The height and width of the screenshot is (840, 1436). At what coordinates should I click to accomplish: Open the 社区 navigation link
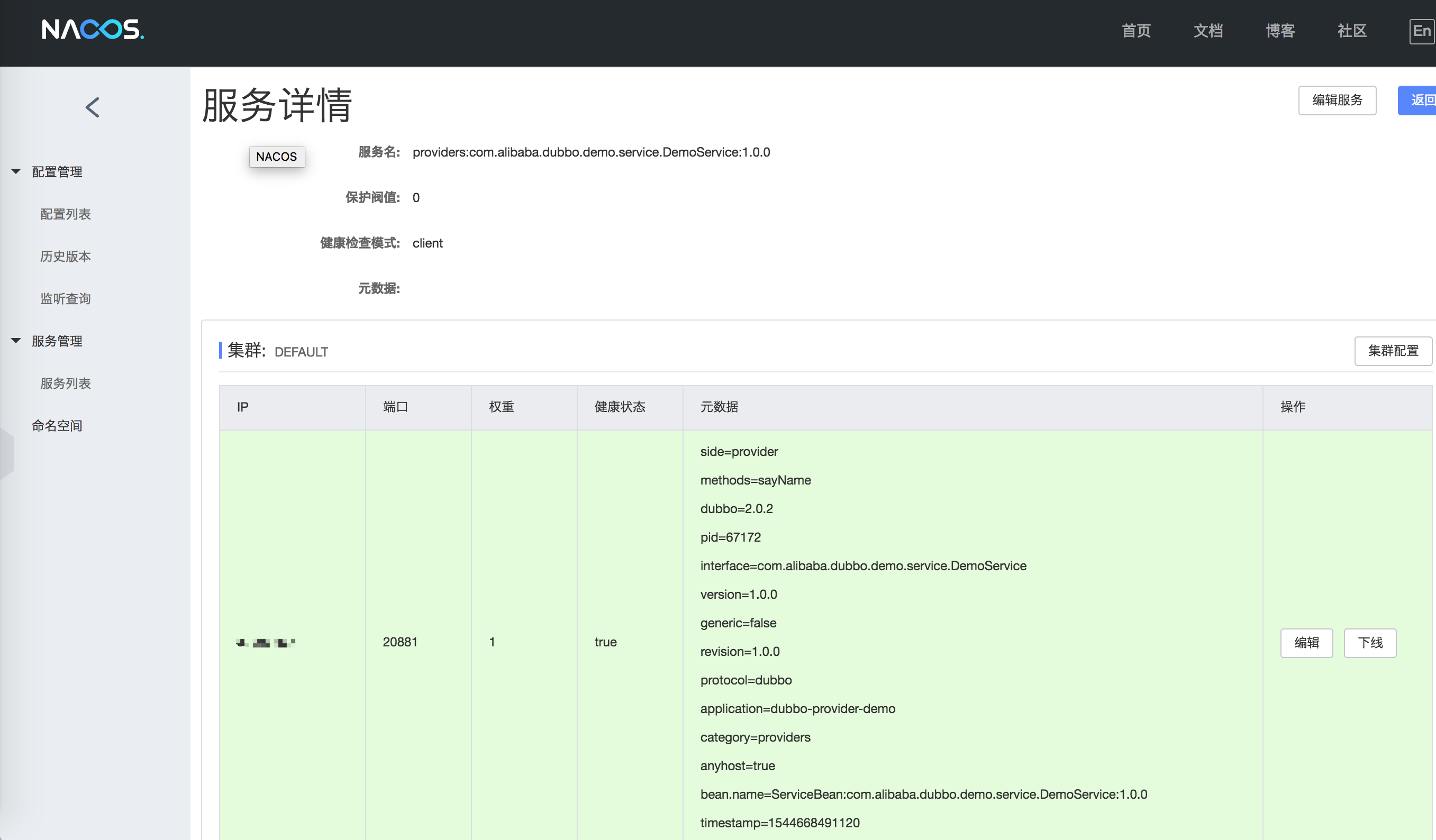point(1351,31)
